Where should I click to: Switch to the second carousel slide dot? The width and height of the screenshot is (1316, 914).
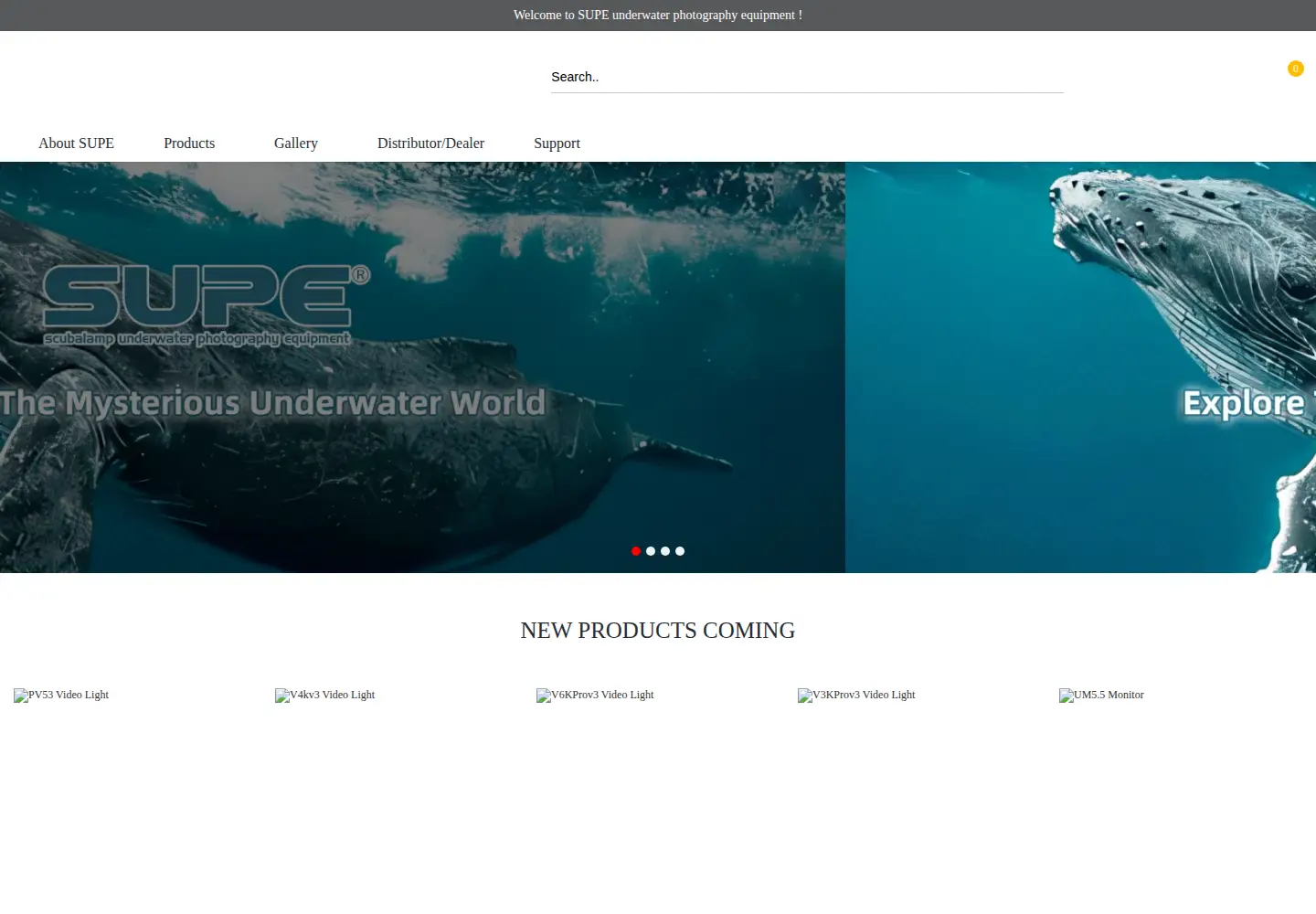tap(651, 551)
